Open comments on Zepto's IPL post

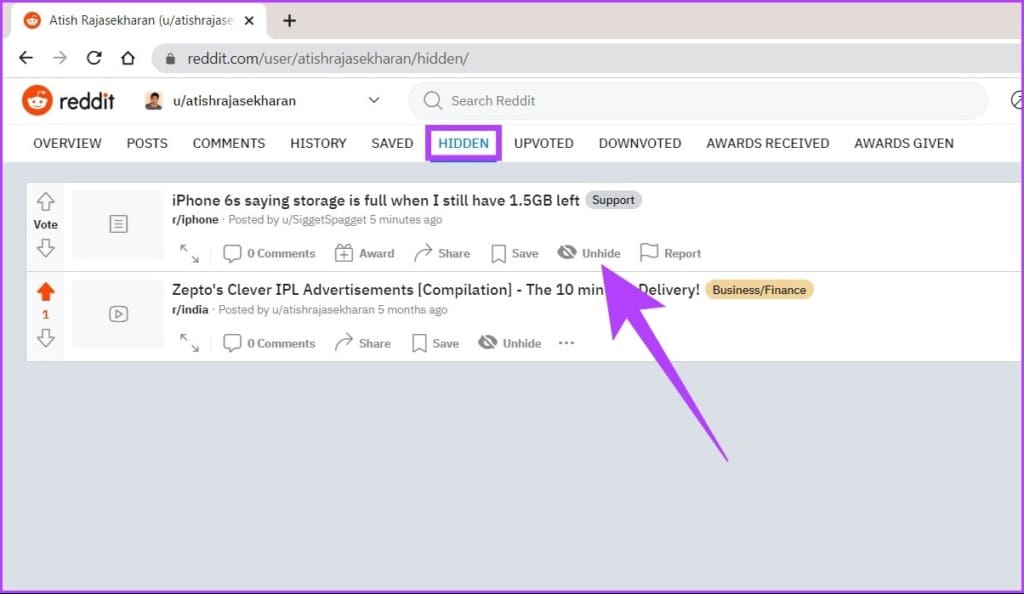pyautogui.click(x=269, y=343)
